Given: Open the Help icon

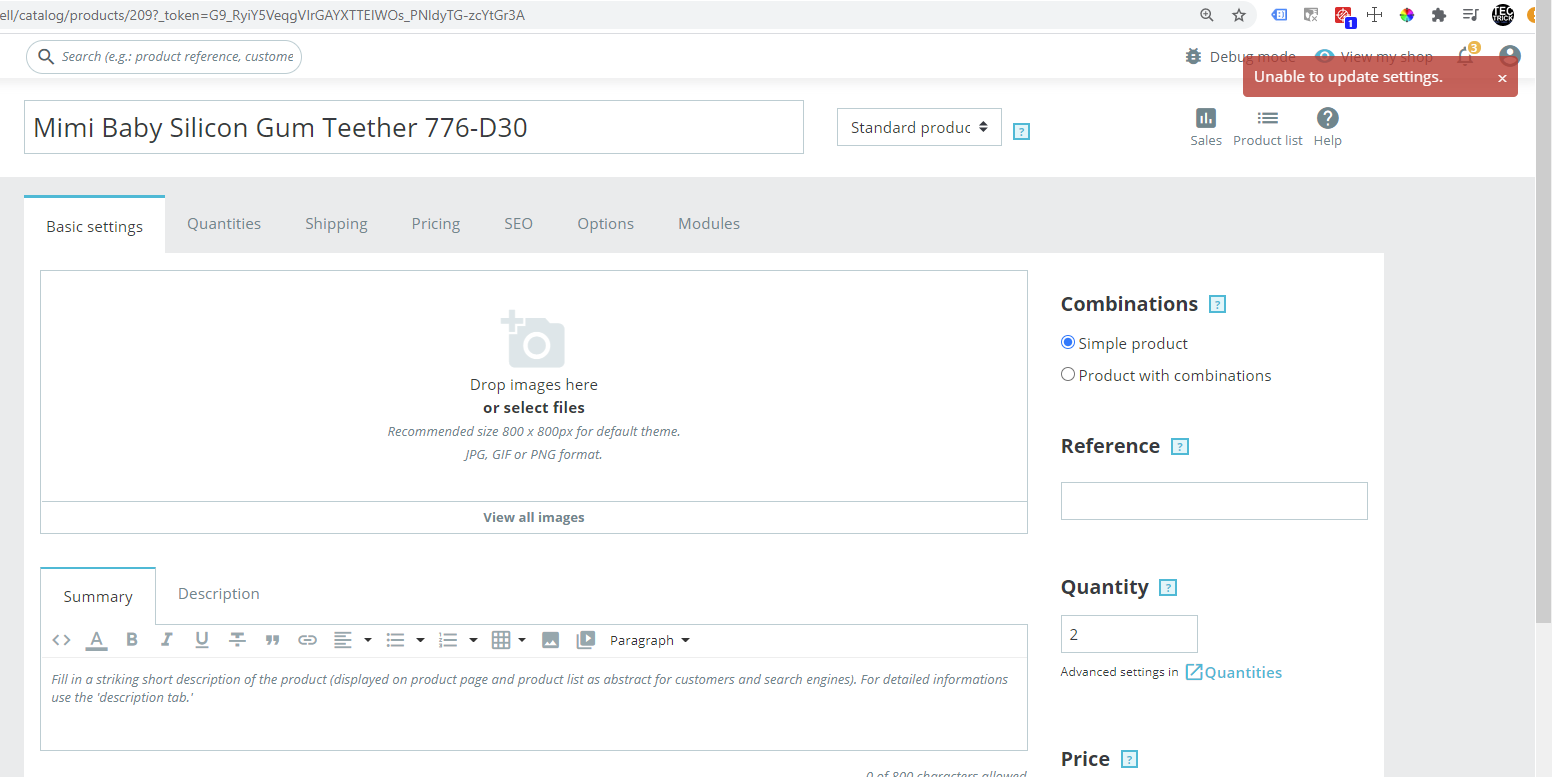Looking at the screenshot, I should 1327,118.
